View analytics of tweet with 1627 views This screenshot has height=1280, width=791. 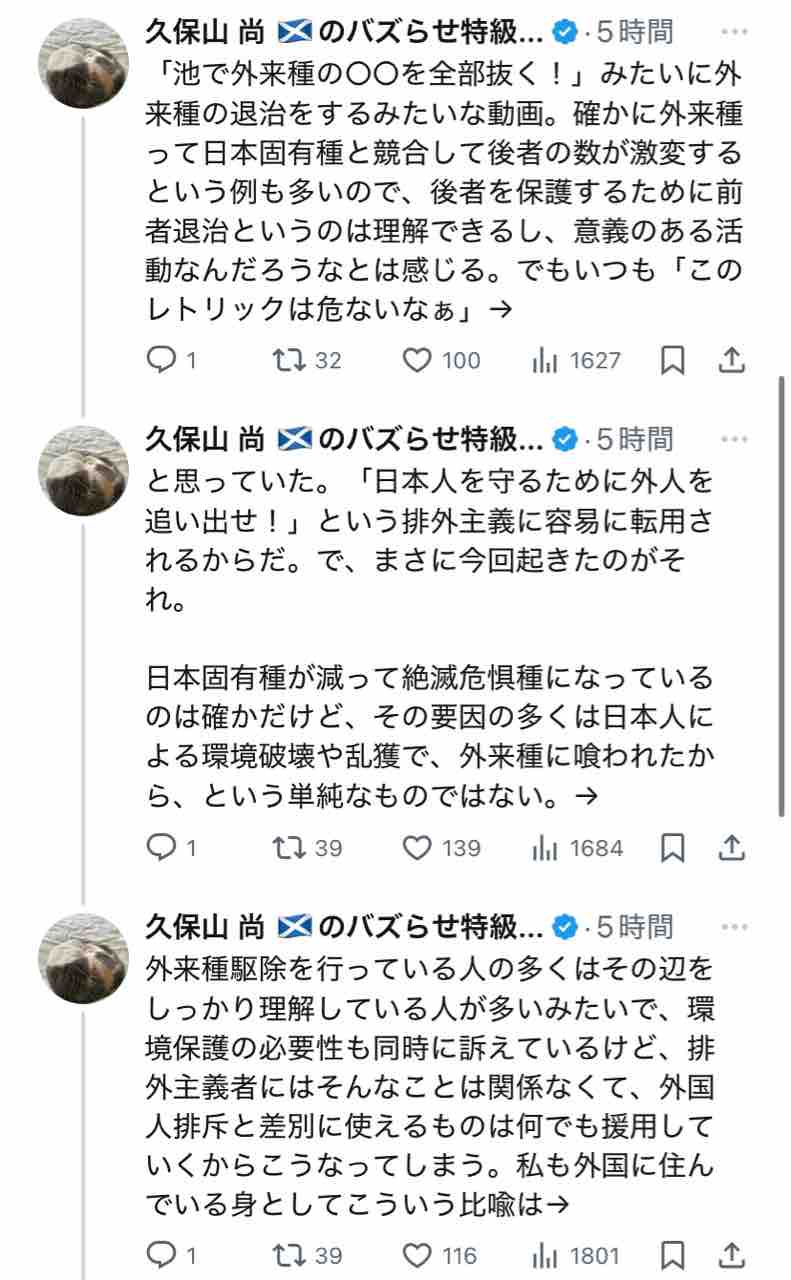click(545, 360)
